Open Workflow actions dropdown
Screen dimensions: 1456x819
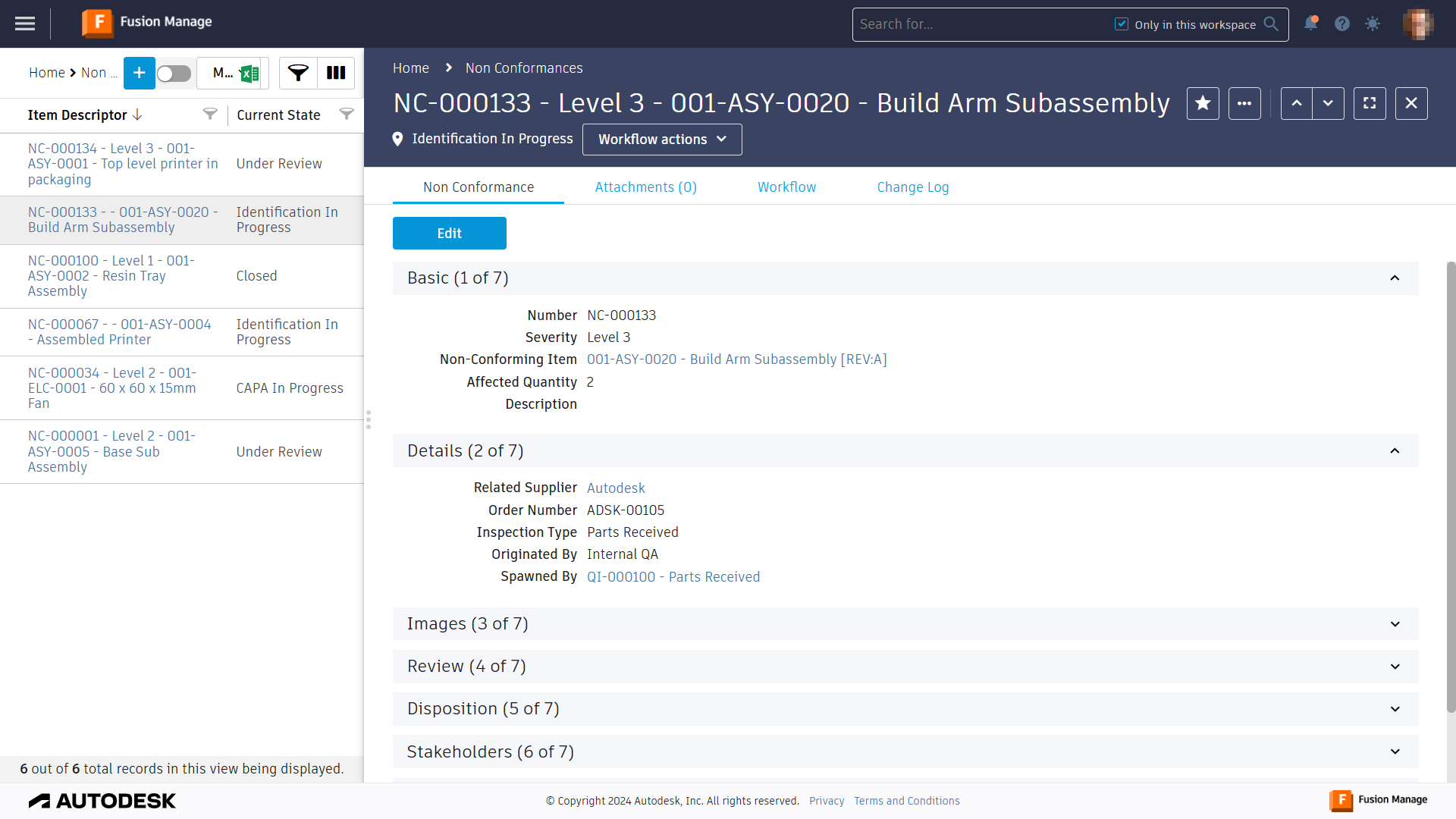tap(662, 140)
